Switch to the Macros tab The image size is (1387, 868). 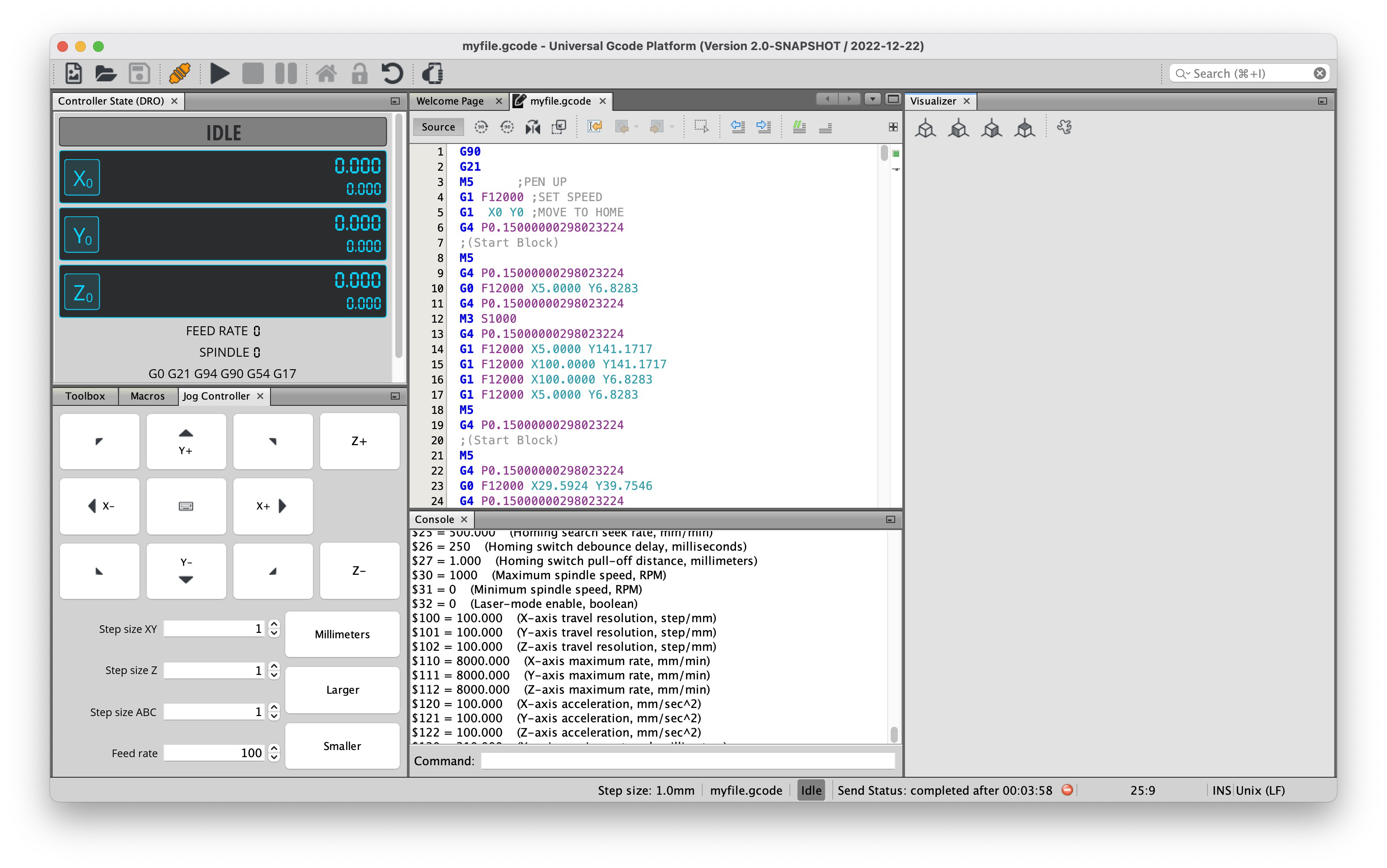click(147, 396)
